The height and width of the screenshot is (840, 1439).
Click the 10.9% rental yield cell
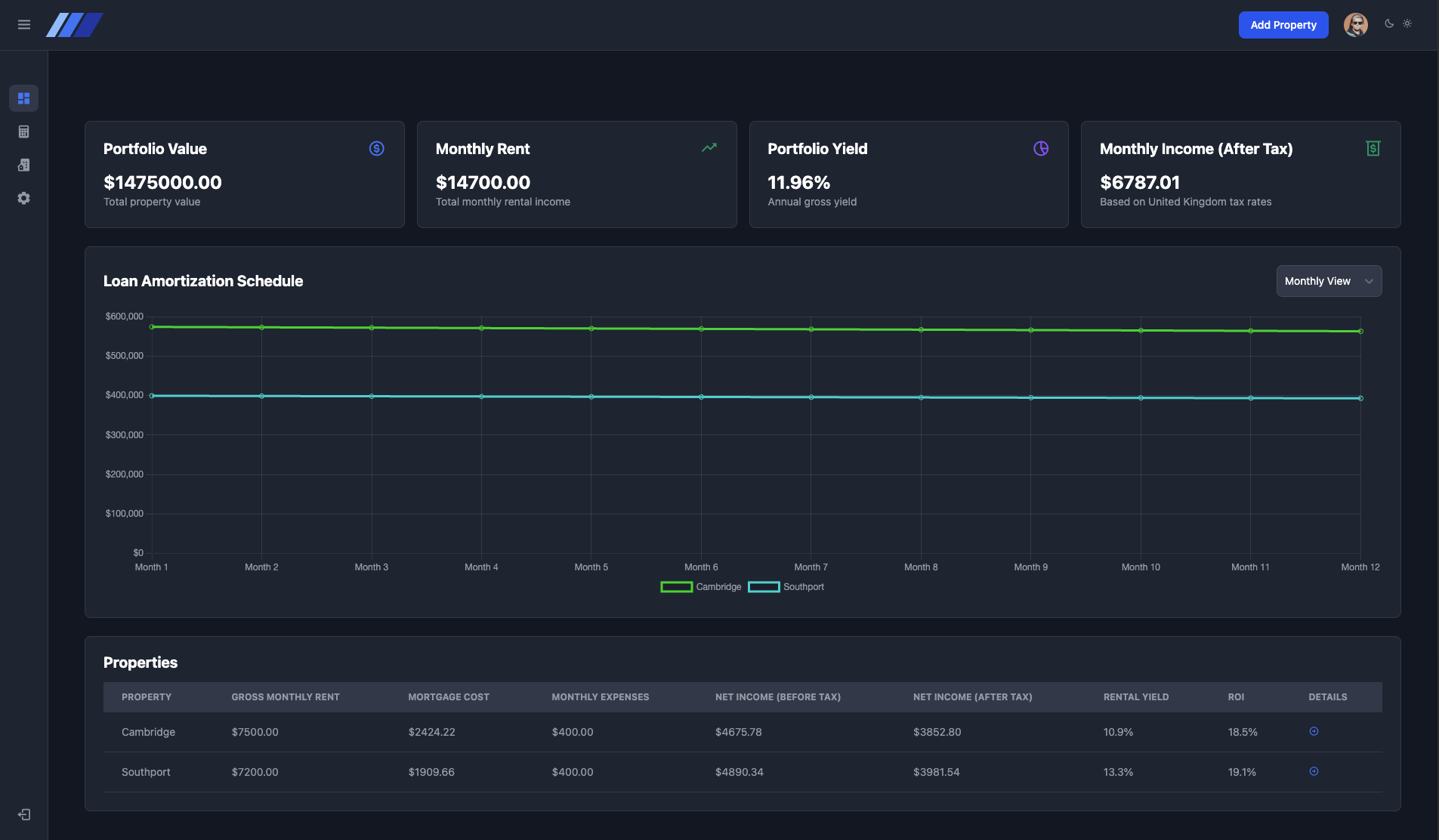1118,732
